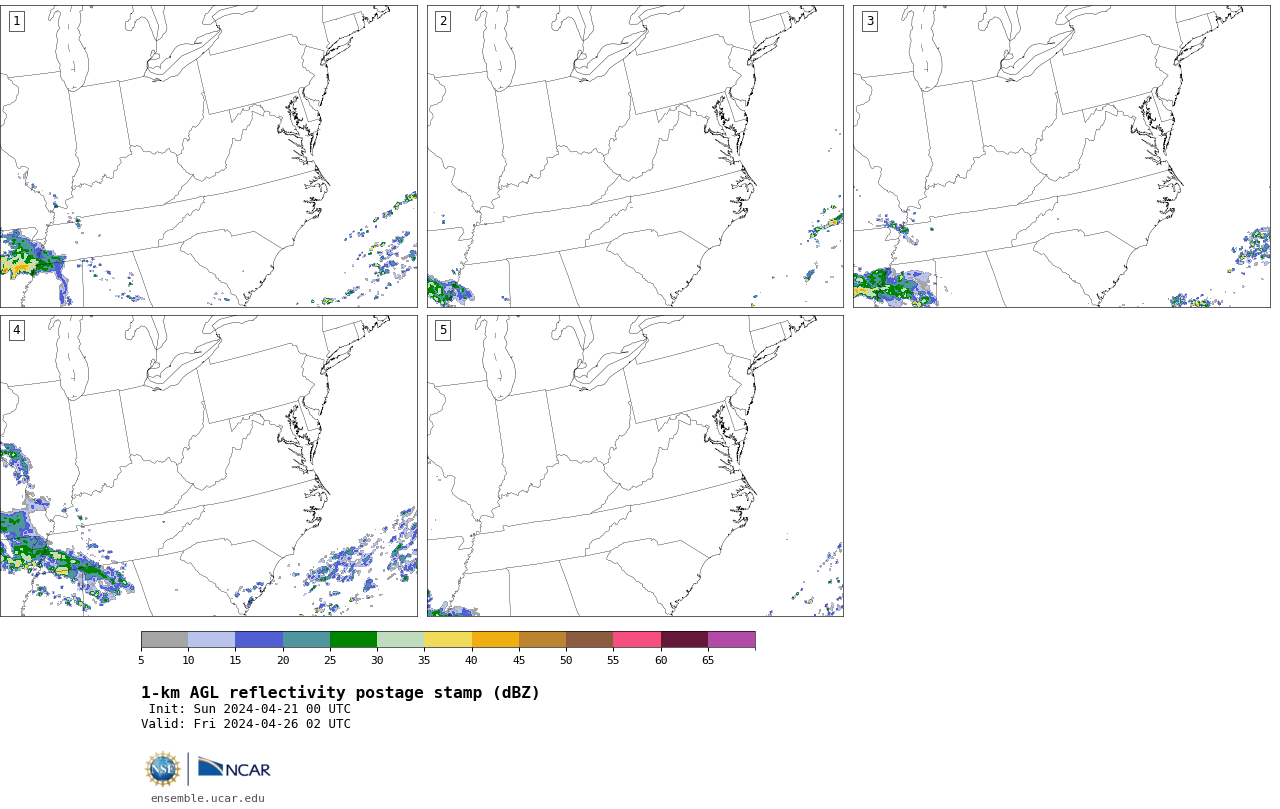
Task: Click the maroon 60-65 dBZ swatch
Action: pos(684,640)
